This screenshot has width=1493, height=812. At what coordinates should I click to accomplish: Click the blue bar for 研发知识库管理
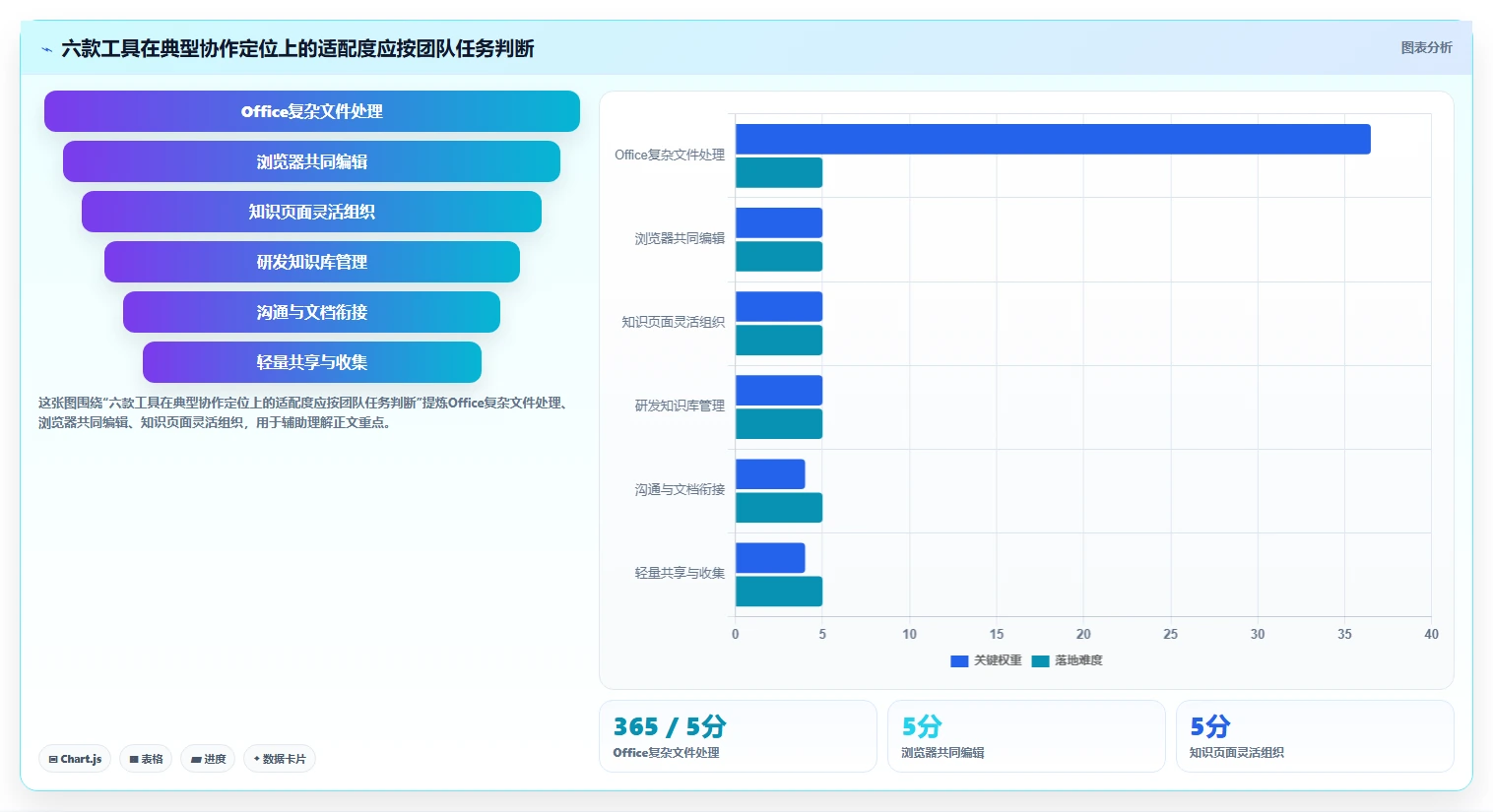point(779,390)
